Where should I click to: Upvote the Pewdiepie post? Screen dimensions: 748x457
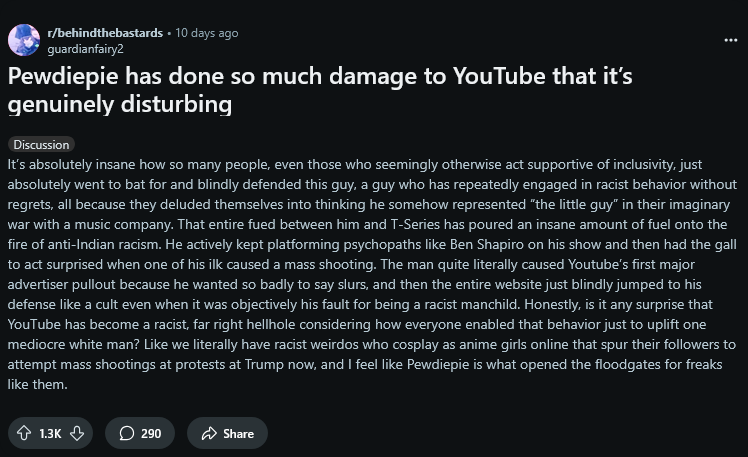[x=24, y=433]
